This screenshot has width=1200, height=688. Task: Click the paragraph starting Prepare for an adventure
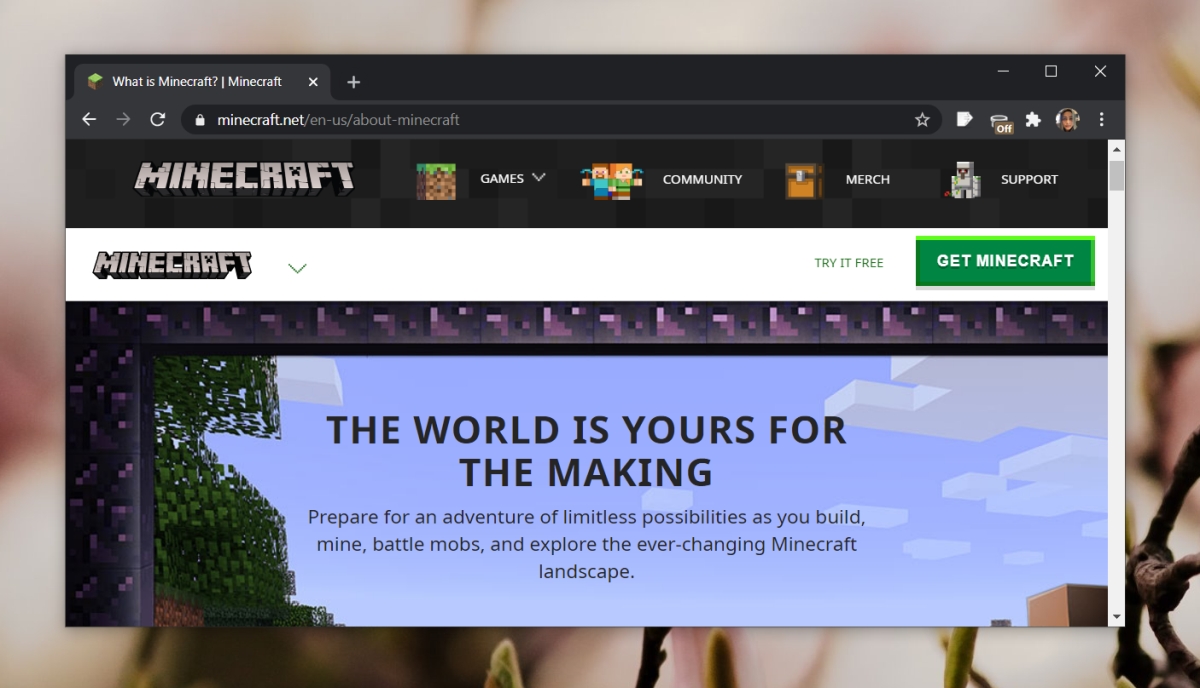coord(586,545)
